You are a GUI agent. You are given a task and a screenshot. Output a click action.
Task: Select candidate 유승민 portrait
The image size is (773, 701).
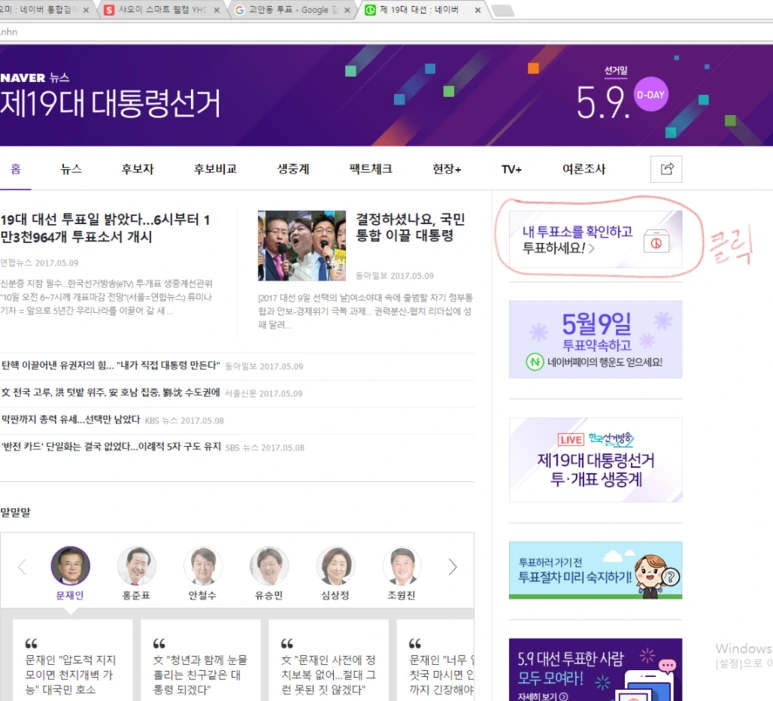point(269,566)
